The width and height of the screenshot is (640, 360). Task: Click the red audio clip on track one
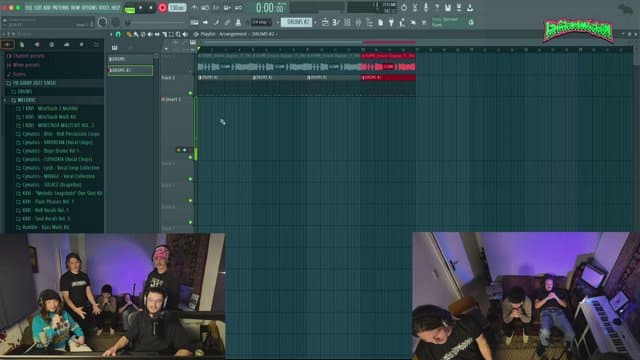pyautogui.click(x=388, y=63)
